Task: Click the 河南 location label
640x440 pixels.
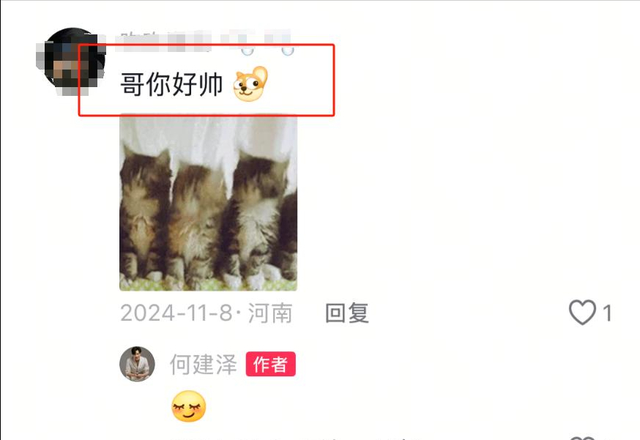Action: [x=270, y=313]
